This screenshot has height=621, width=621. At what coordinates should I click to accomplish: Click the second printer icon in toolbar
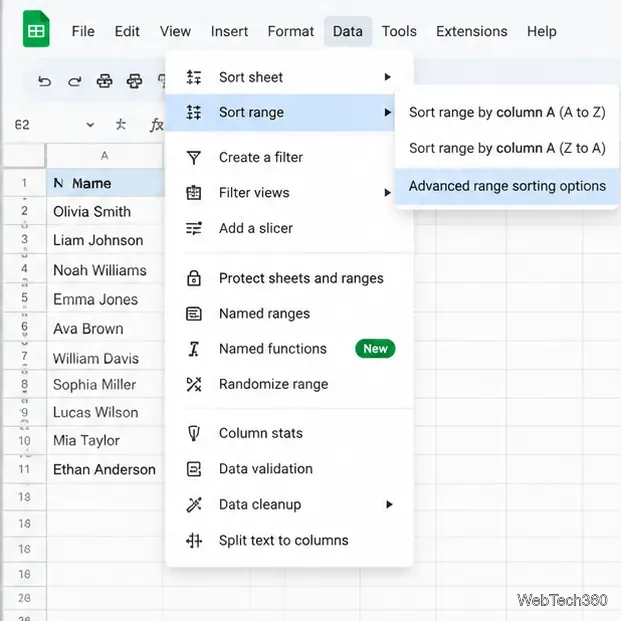[x=134, y=81]
